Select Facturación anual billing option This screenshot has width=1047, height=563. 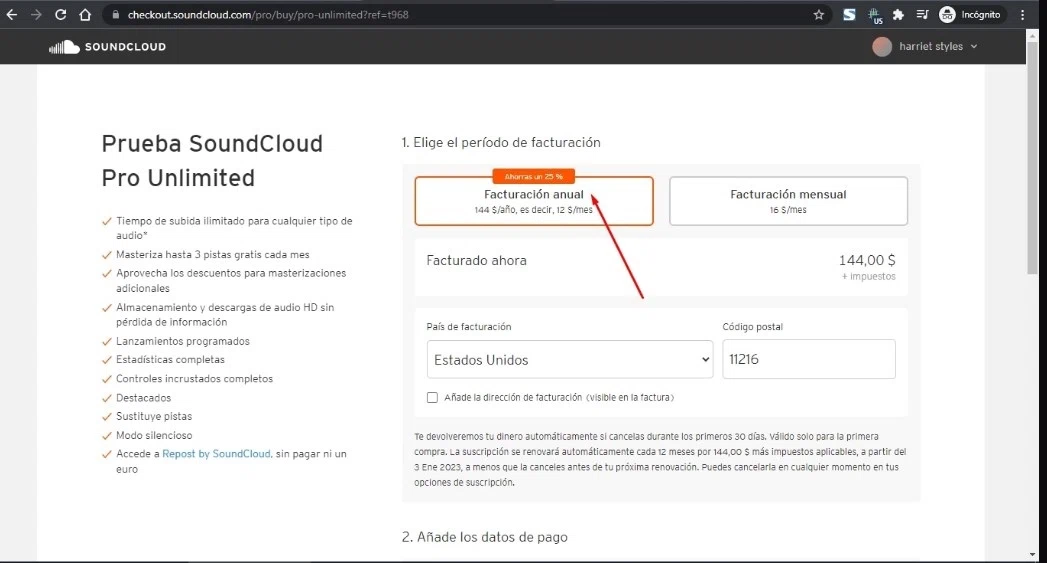[534, 201]
